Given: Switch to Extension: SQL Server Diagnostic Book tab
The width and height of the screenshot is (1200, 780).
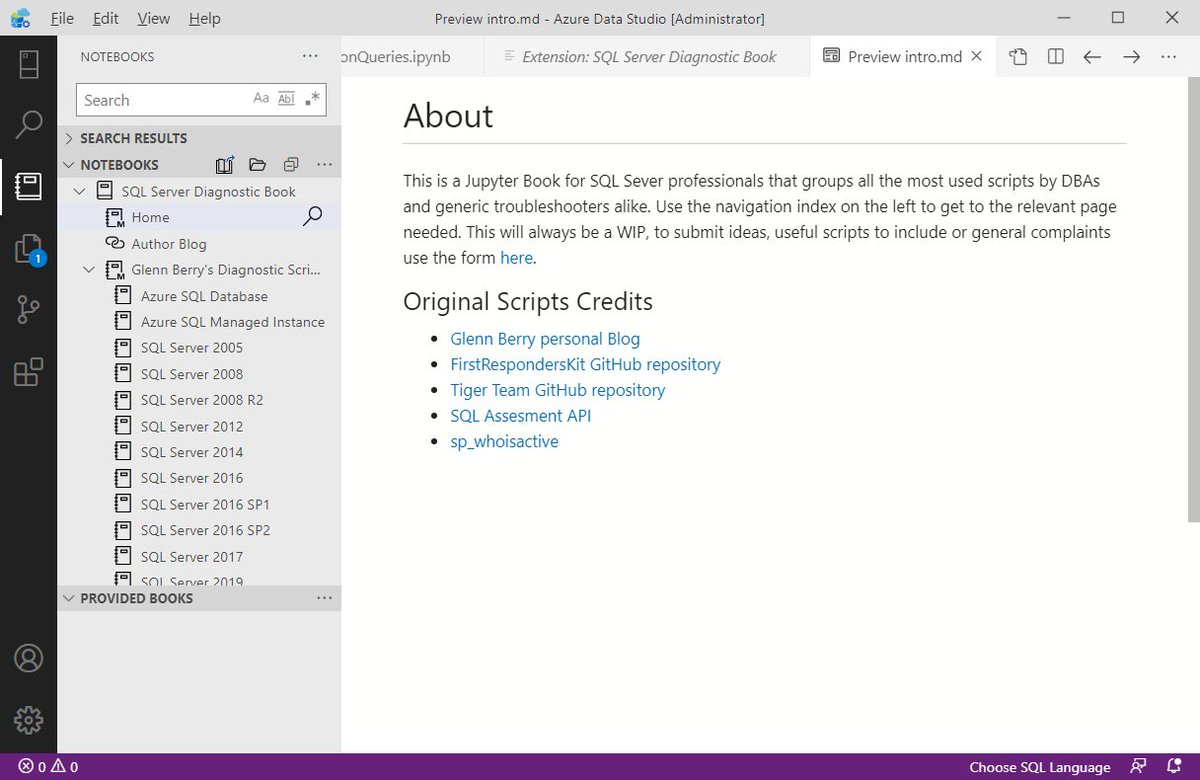Looking at the screenshot, I should coord(647,57).
